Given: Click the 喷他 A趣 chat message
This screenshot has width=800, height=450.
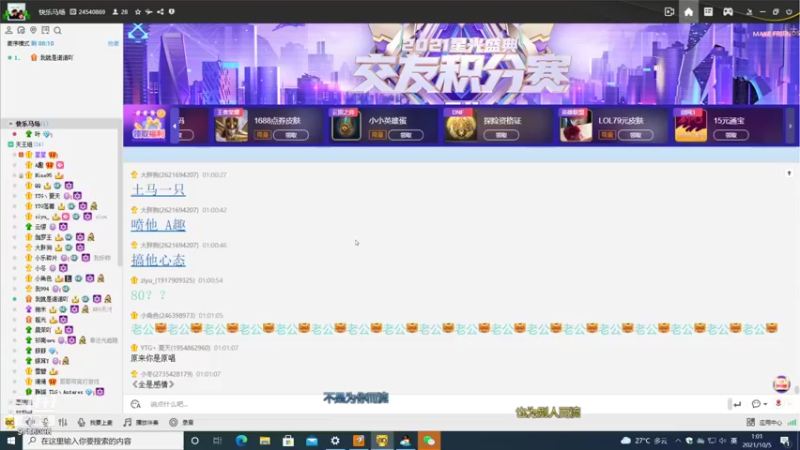Looking at the screenshot, I should (158, 225).
